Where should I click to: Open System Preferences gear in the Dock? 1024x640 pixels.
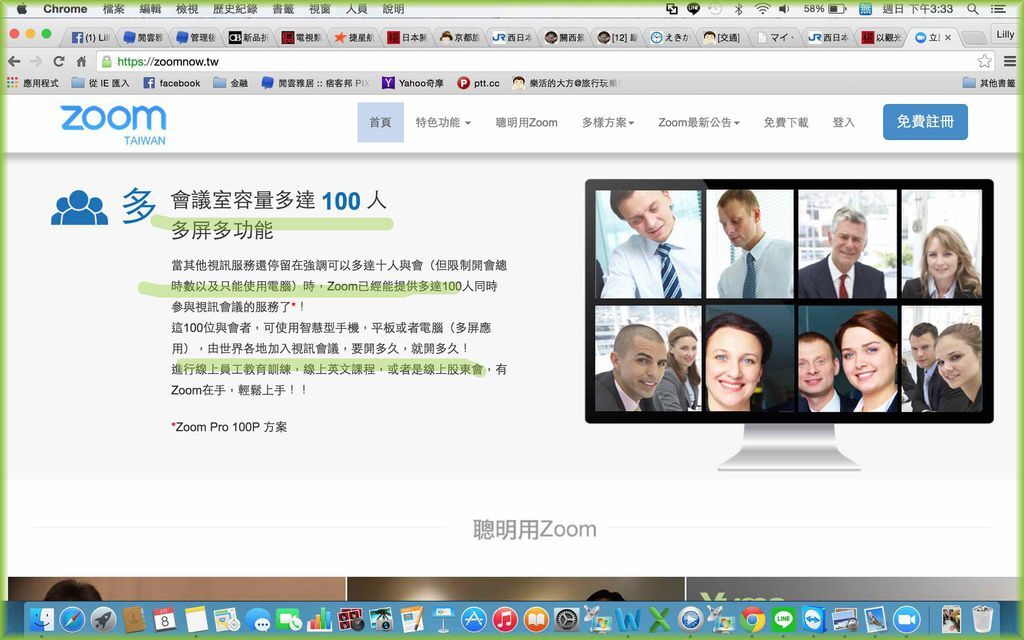point(566,618)
